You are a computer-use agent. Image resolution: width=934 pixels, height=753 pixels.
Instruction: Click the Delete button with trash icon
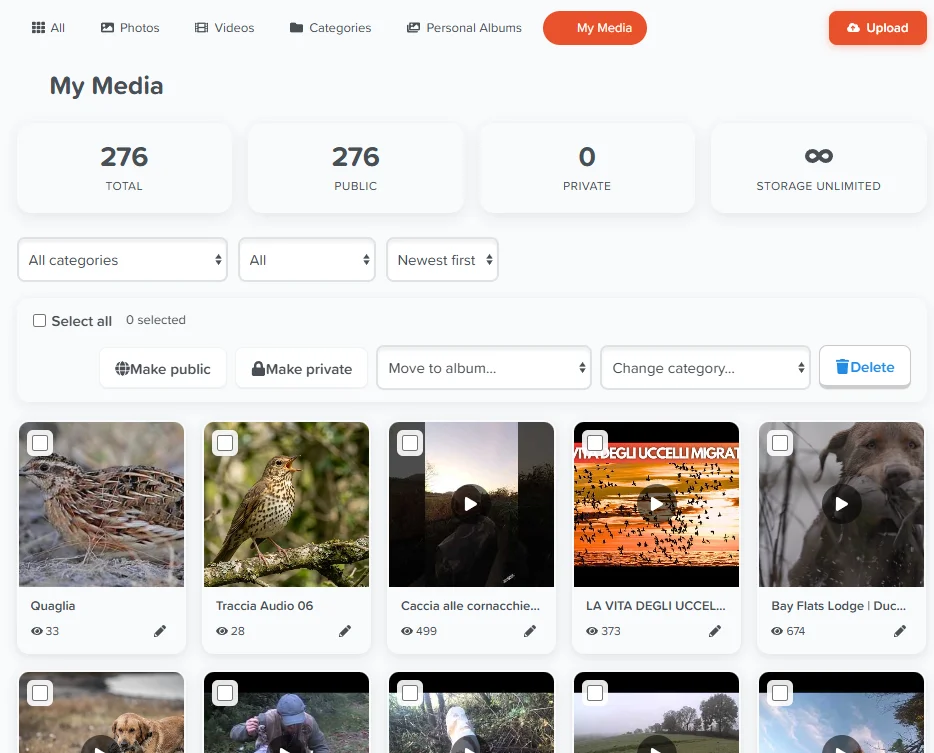tap(865, 366)
